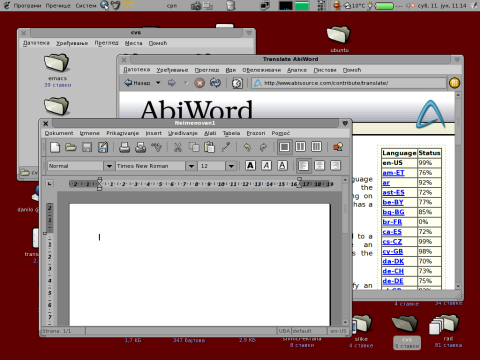The width and height of the screenshot is (480, 360).
Task: Open the Dokument menu in AbiWord
Action: click(x=59, y=133)
